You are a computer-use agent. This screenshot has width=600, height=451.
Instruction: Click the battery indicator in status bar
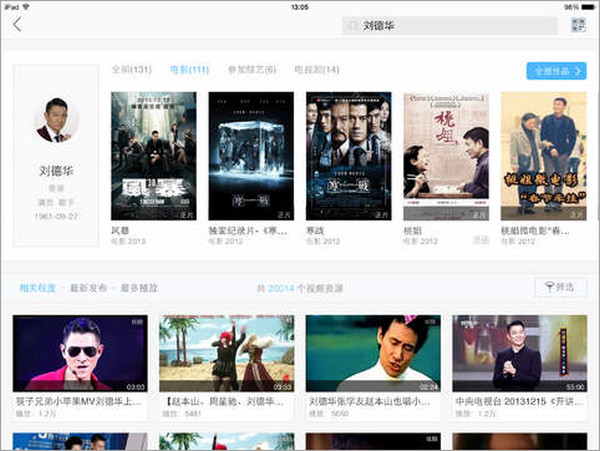click(x=589, y=7)
